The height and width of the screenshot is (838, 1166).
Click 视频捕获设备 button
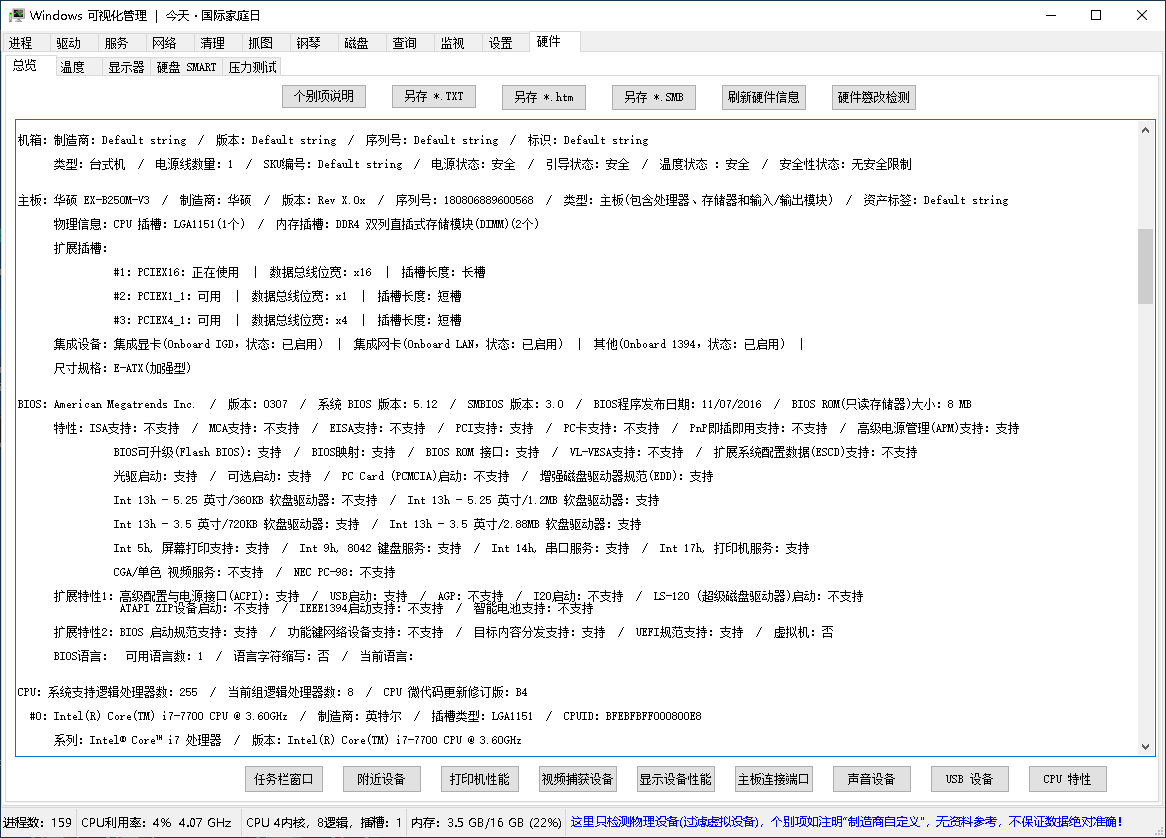578,779
